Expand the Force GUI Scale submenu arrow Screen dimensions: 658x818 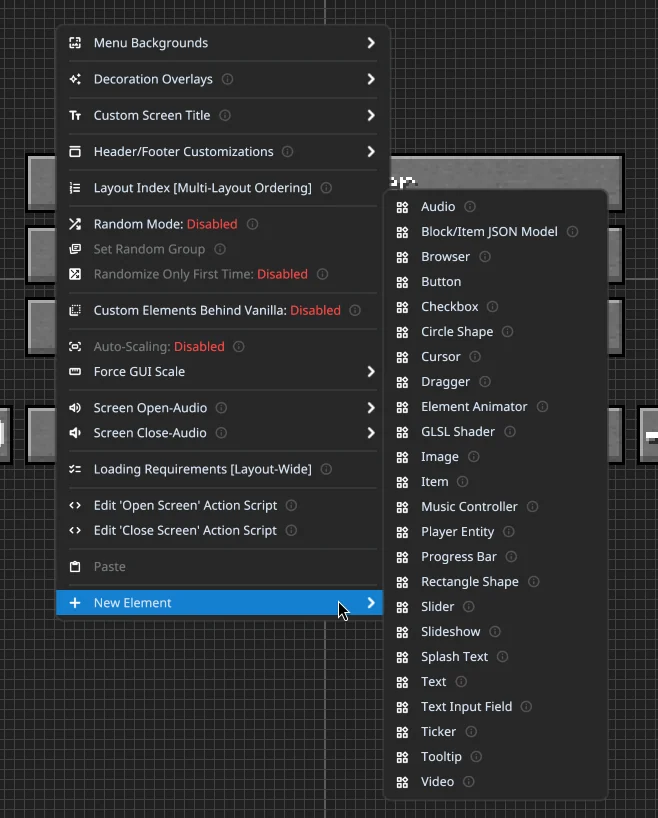point(371,371)
